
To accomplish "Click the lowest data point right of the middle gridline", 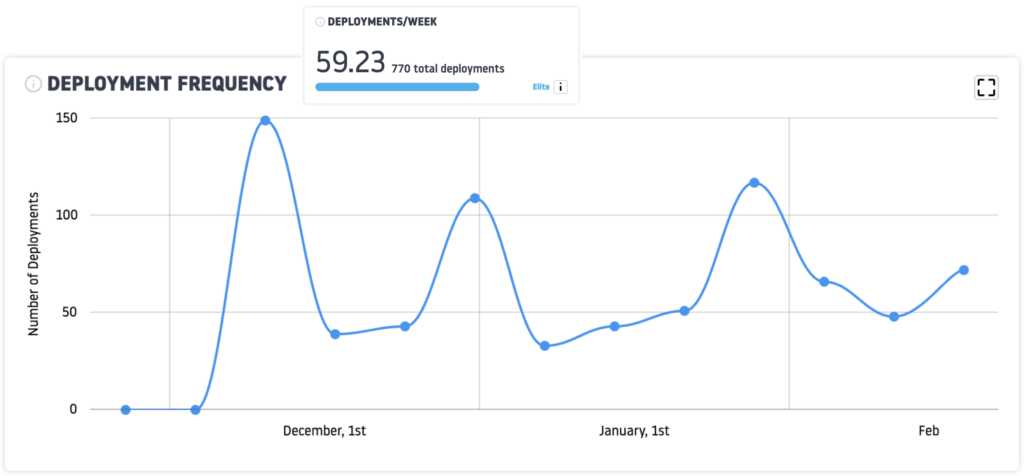I will (544, 346).
